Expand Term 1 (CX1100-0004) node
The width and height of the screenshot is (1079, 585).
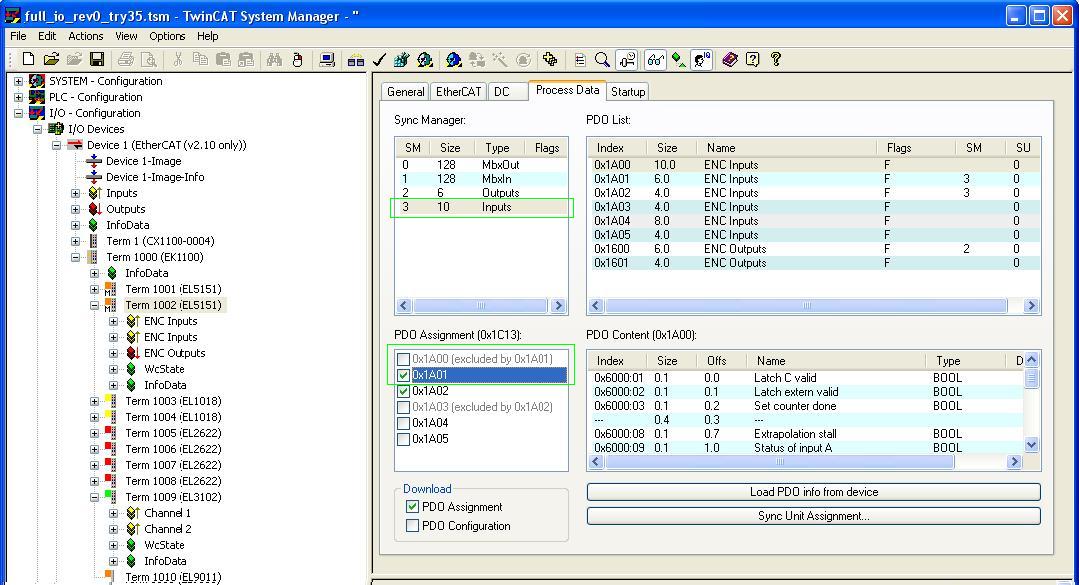point(76,241)
